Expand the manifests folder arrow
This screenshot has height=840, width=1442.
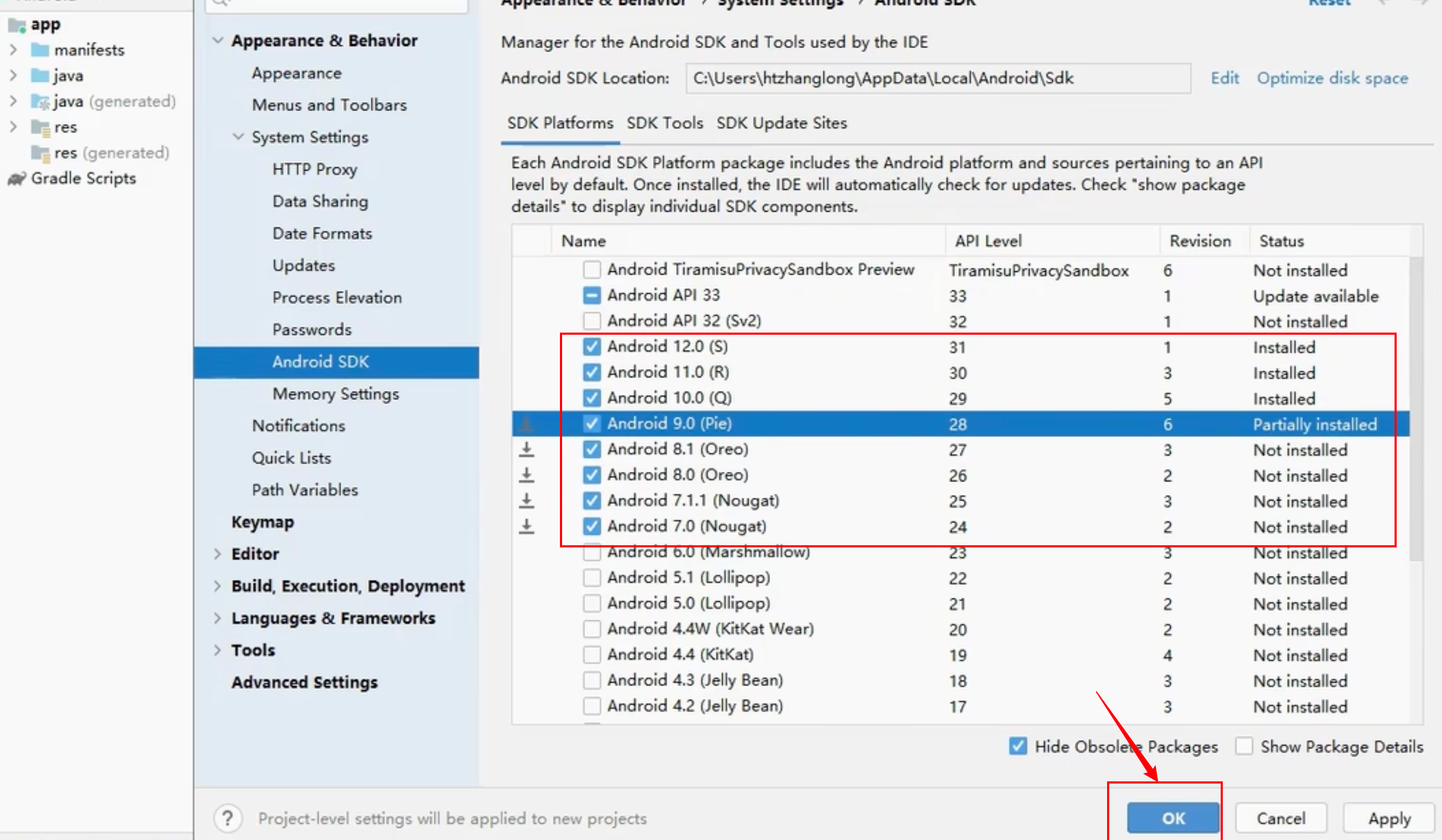(x=13, y=50)
